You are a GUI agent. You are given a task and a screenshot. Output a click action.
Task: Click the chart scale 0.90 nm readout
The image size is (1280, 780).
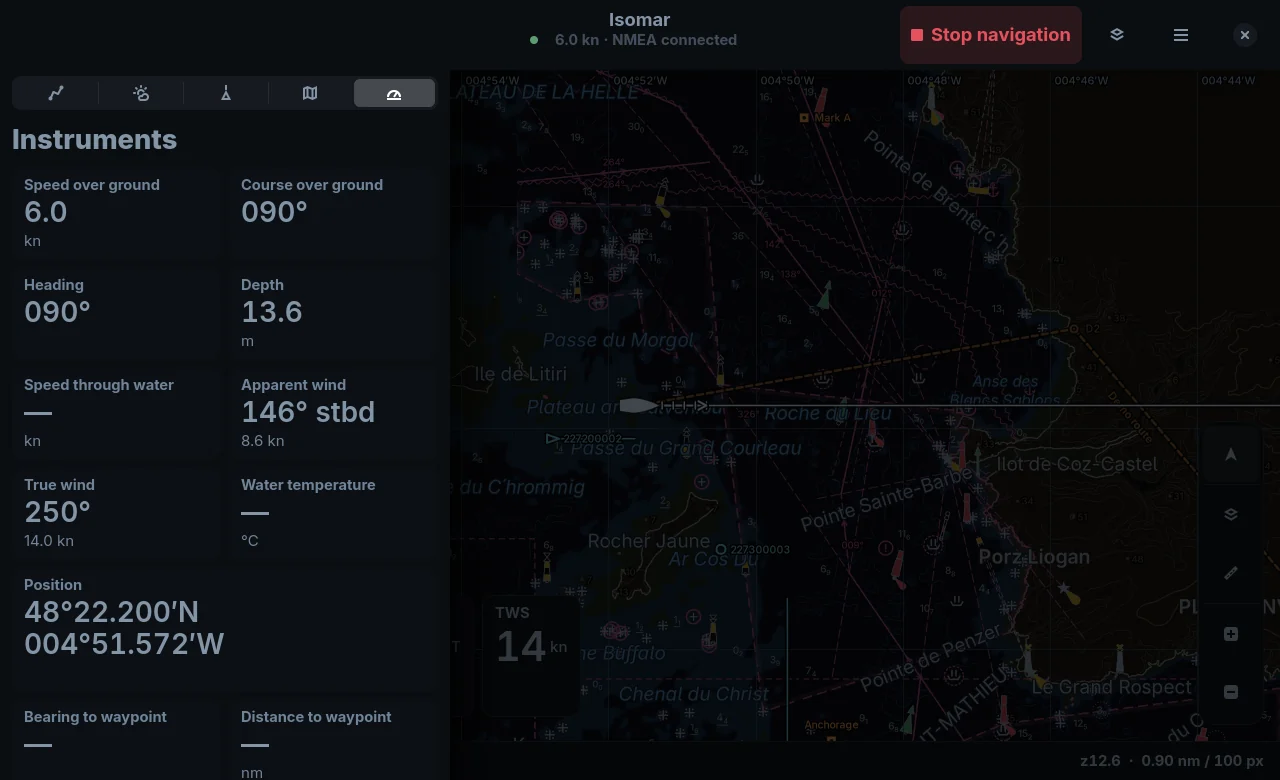pyautogui.click(x=1202, y=761)
